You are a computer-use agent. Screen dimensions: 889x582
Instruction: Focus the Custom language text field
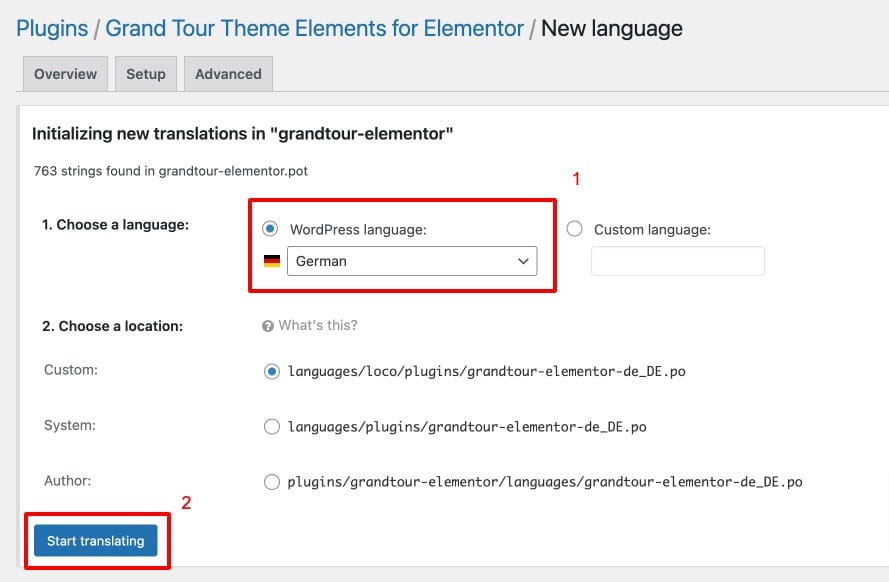pos(678,261)
